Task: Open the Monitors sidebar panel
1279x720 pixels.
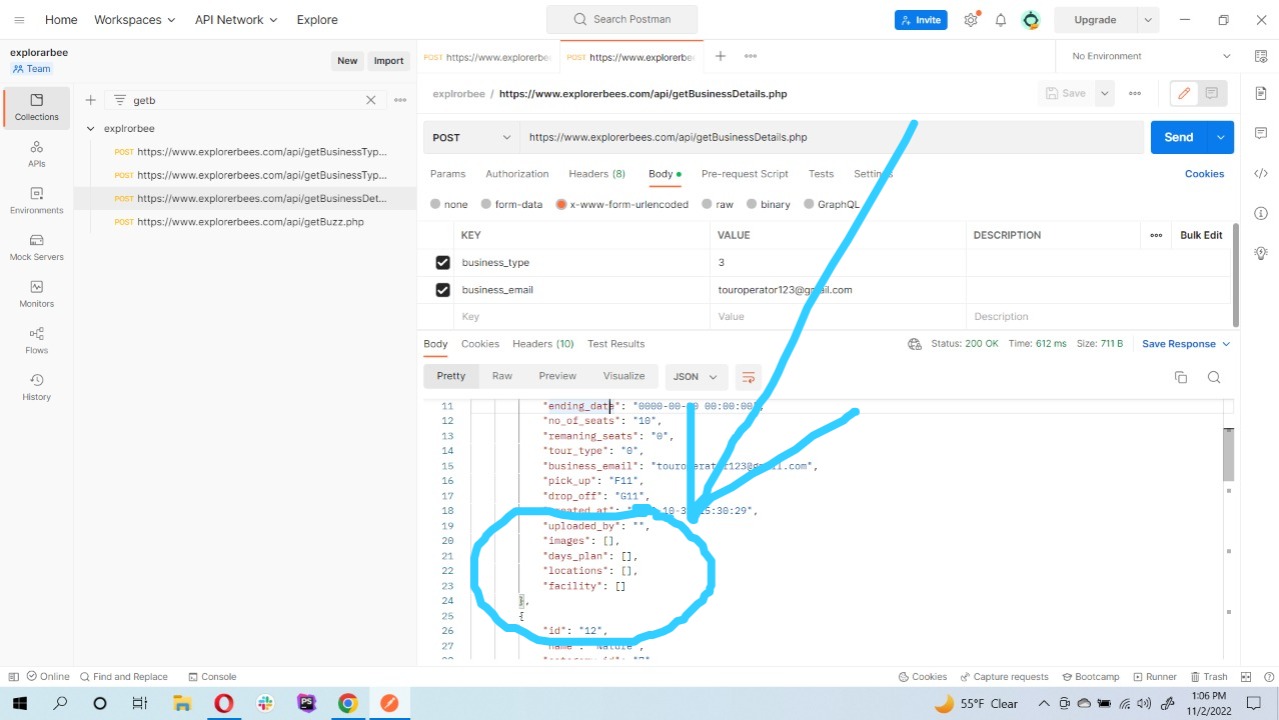Action: [37, 294]
